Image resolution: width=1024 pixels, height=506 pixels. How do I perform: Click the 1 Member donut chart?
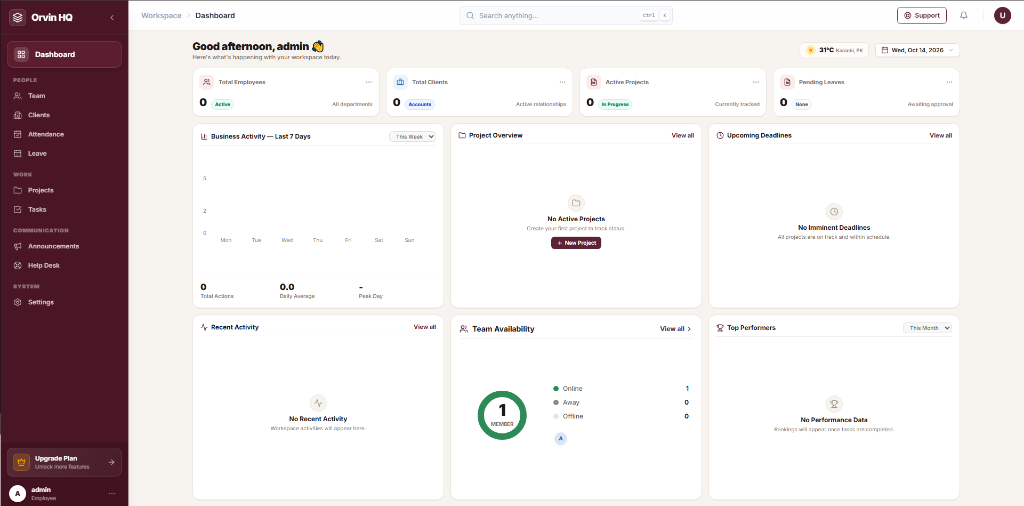(502, 415)
